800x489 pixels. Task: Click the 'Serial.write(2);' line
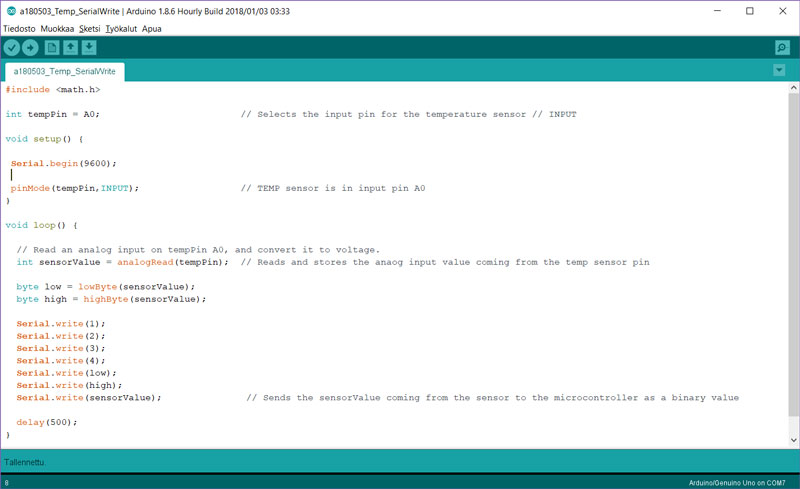tap(61, 336)
